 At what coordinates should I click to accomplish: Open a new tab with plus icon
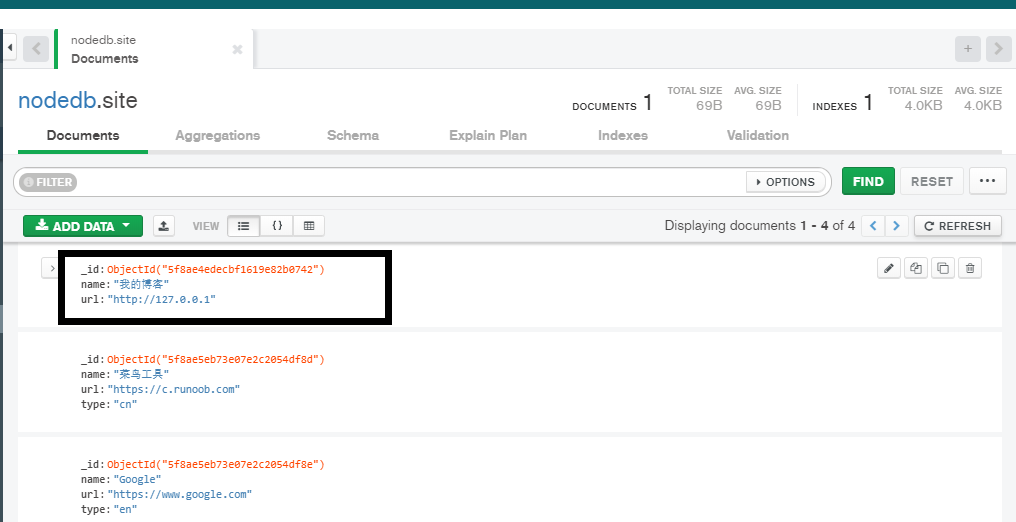click(967, 49)
